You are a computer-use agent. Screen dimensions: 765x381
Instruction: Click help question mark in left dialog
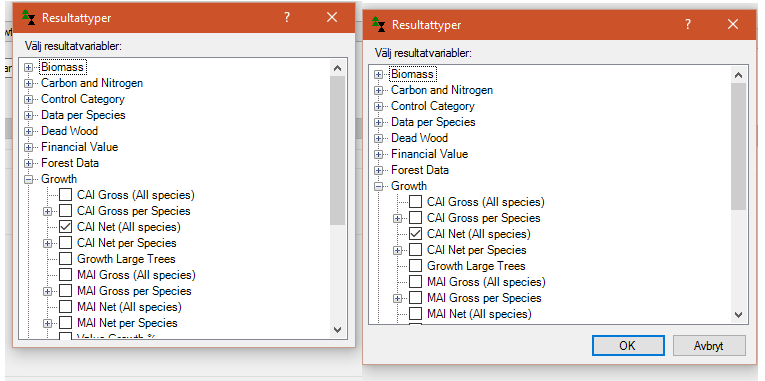[x=287, y=18]
